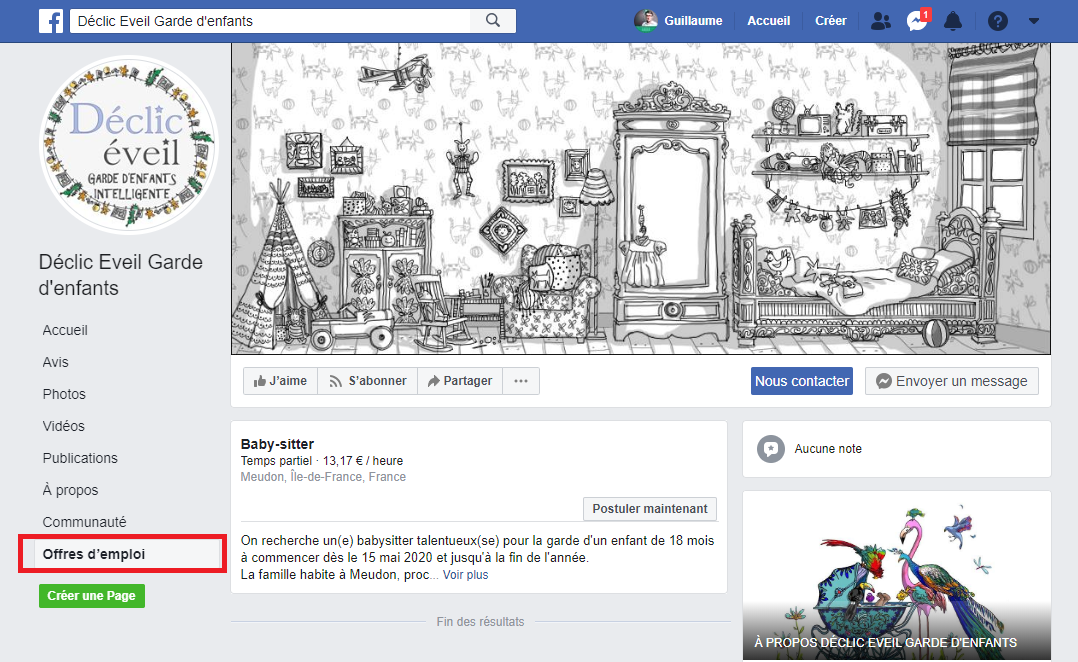
Task: Open the help question mark icon
Action: pos(998,21)
